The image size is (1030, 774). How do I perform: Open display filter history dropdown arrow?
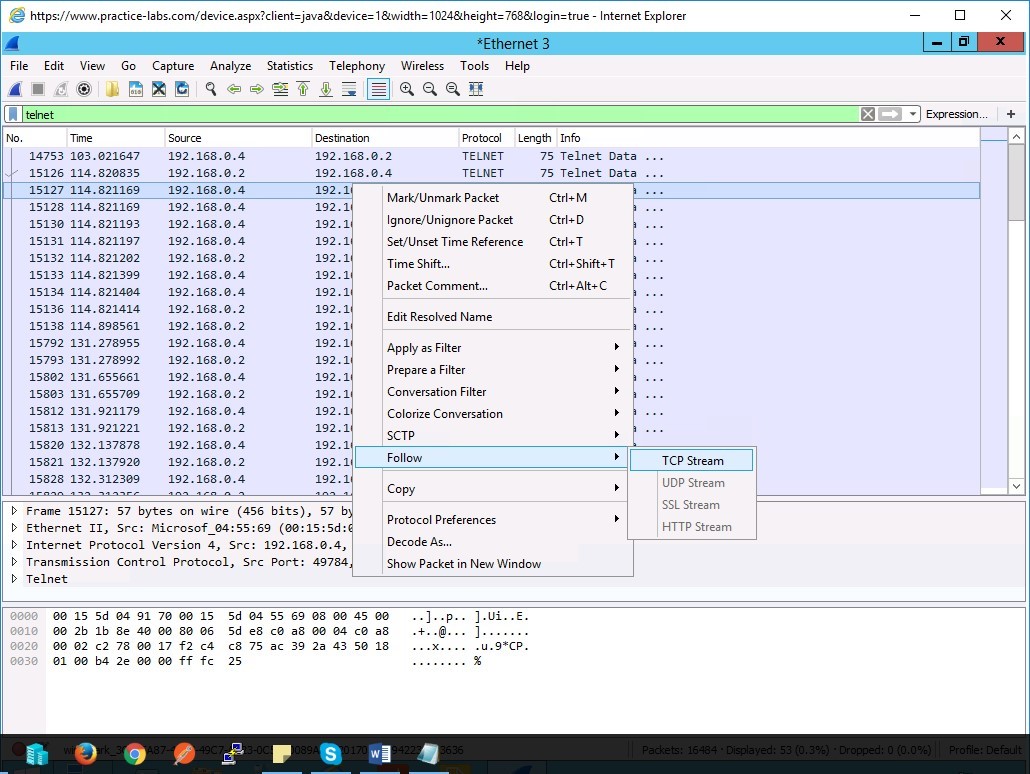[912, 114]
